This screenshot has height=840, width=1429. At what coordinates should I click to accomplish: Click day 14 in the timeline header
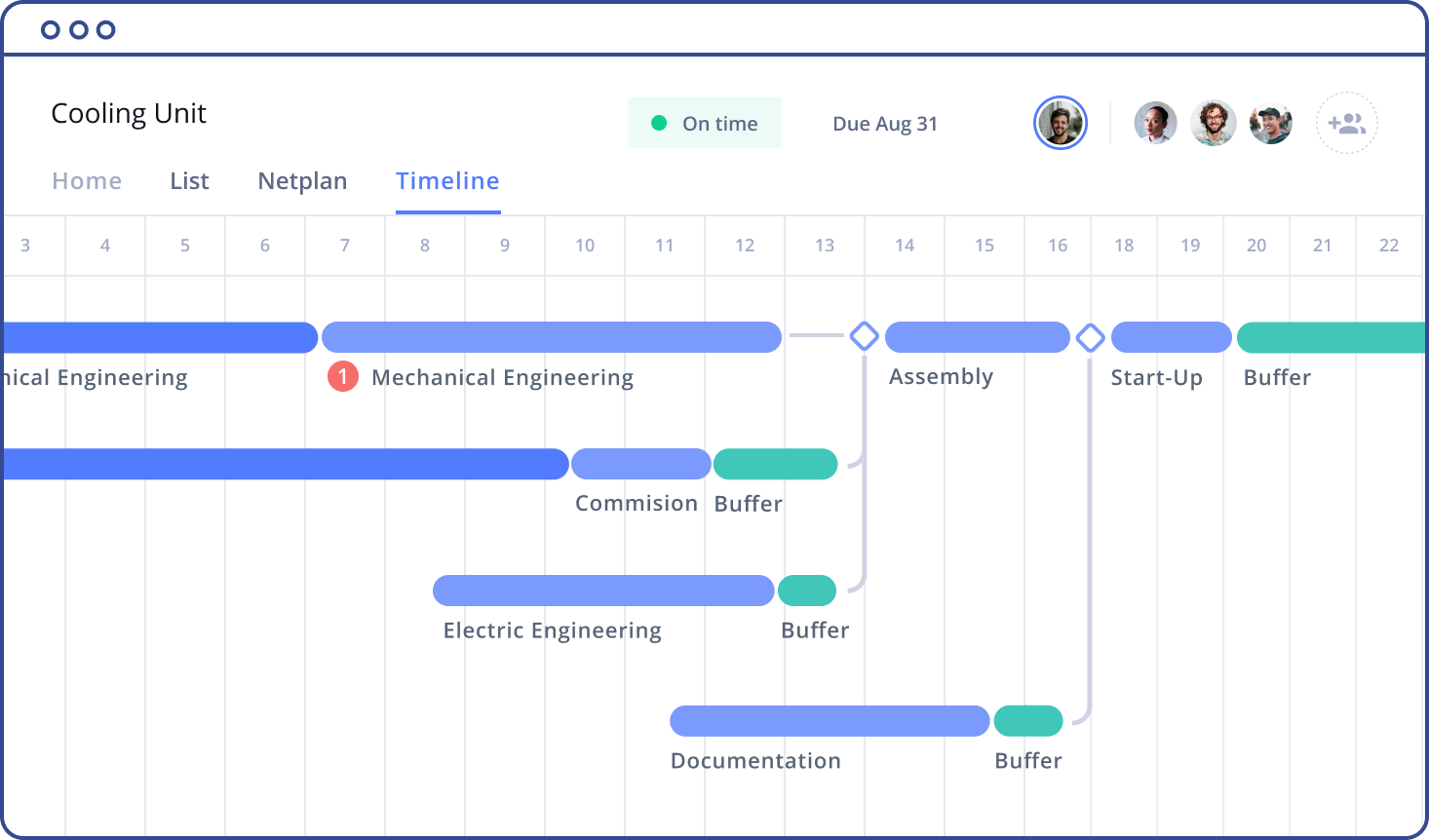905,246
